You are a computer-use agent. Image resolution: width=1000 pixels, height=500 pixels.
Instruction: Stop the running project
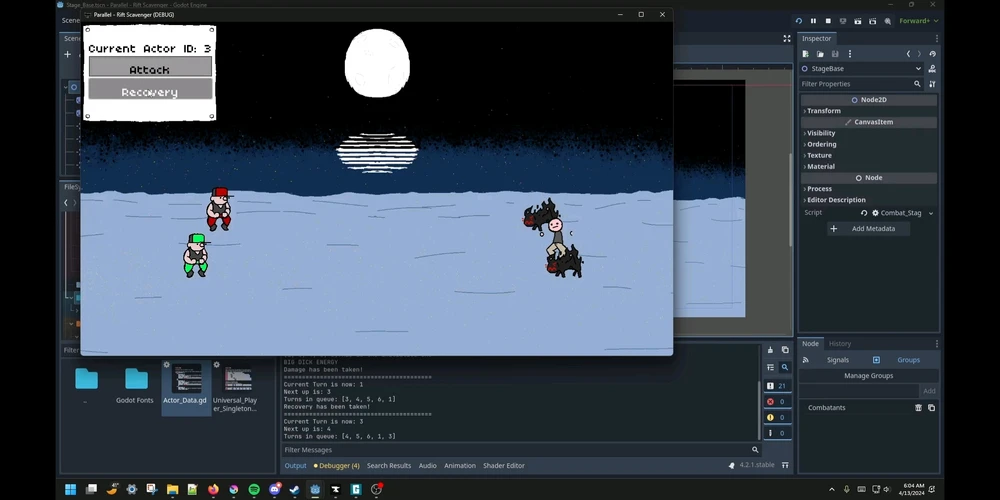(828, 21)
